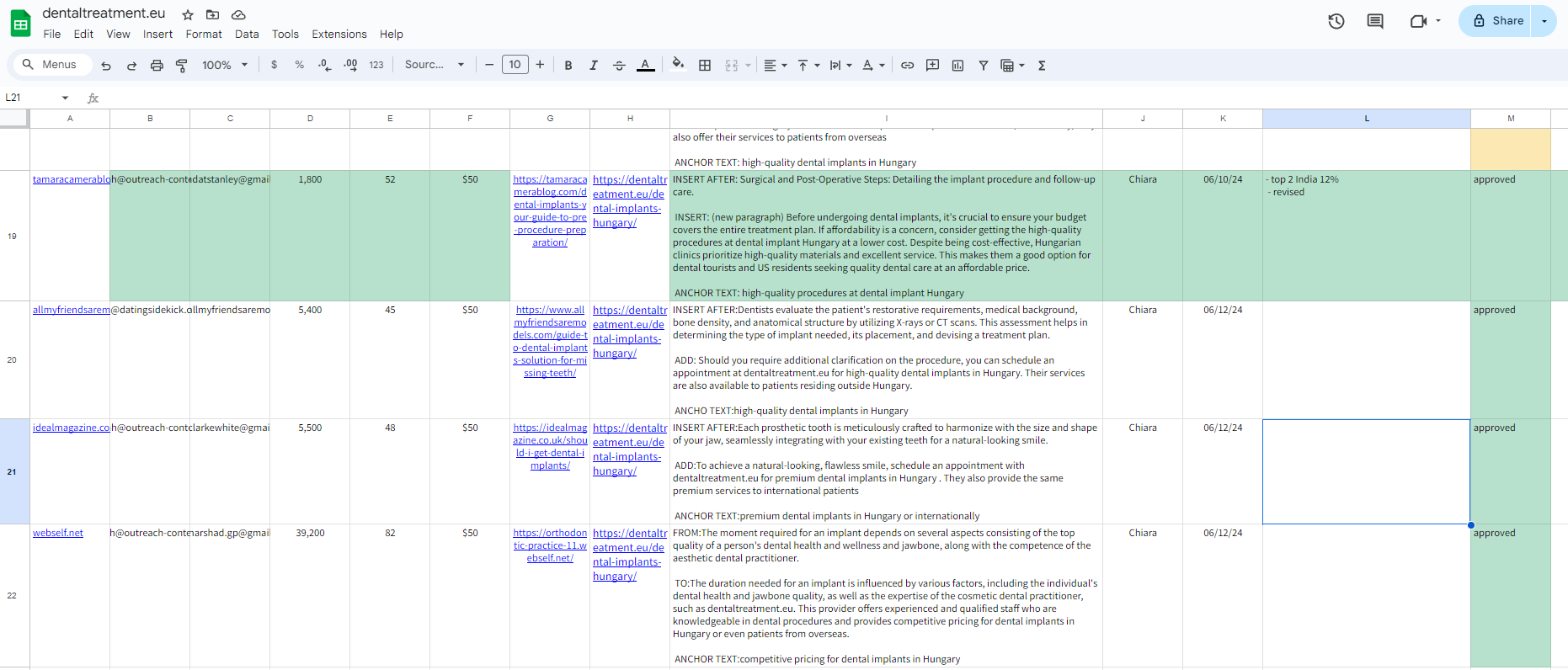Viewport: 1568px width, 670px height.
Task: Increase decimal places
Action: click(350, 65)
